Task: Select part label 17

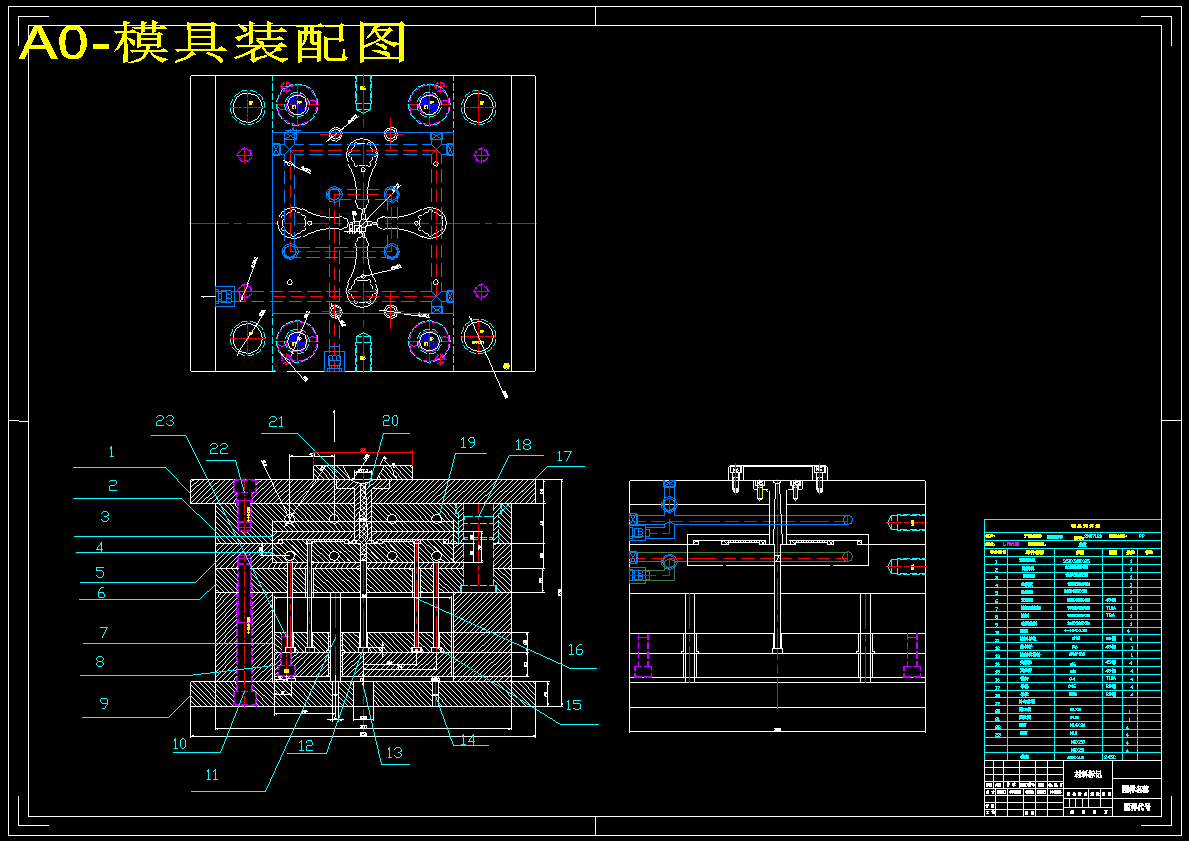Action: [x=564, y=456]
